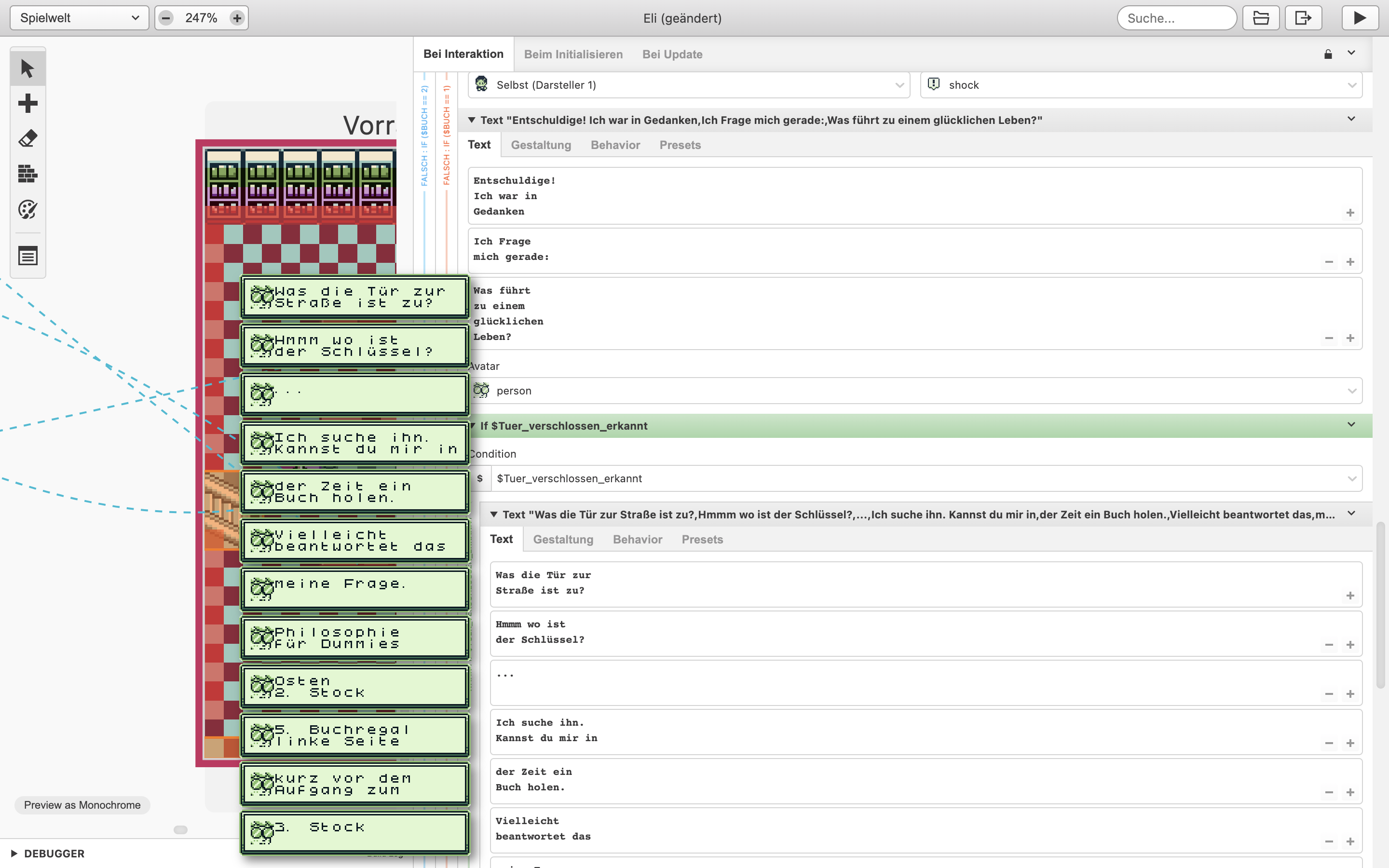Image resolution: width=1389 pixels, height=868 pixels.
Task: Click the "Osten 2. Stock" dialogue preview
Action: coord(354,687)
